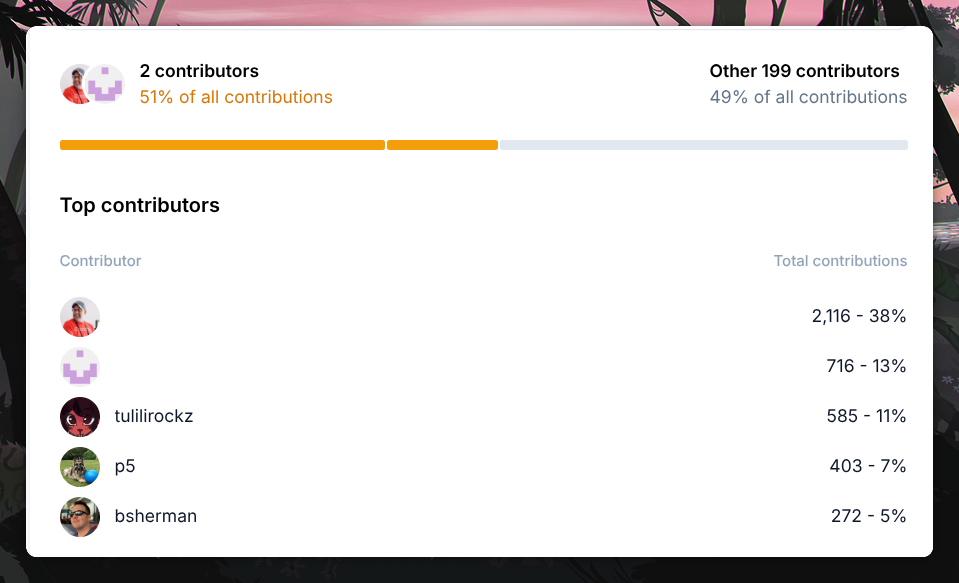Open the tulilirockz username link

pyautogui.click(x=154, y=416)
